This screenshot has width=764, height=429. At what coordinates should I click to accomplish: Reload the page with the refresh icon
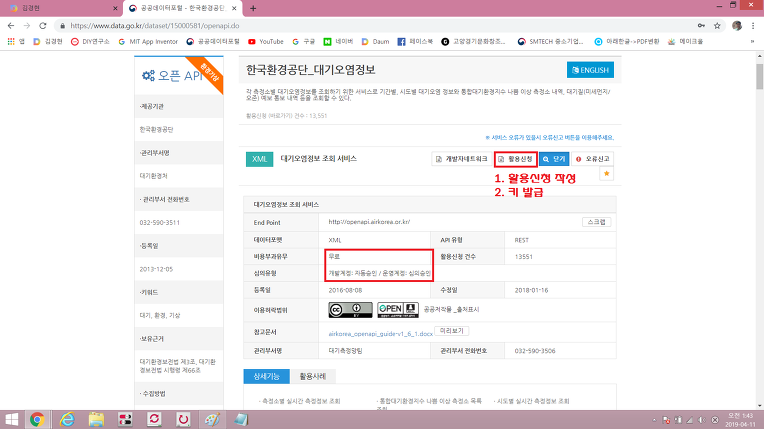[43, 26]
